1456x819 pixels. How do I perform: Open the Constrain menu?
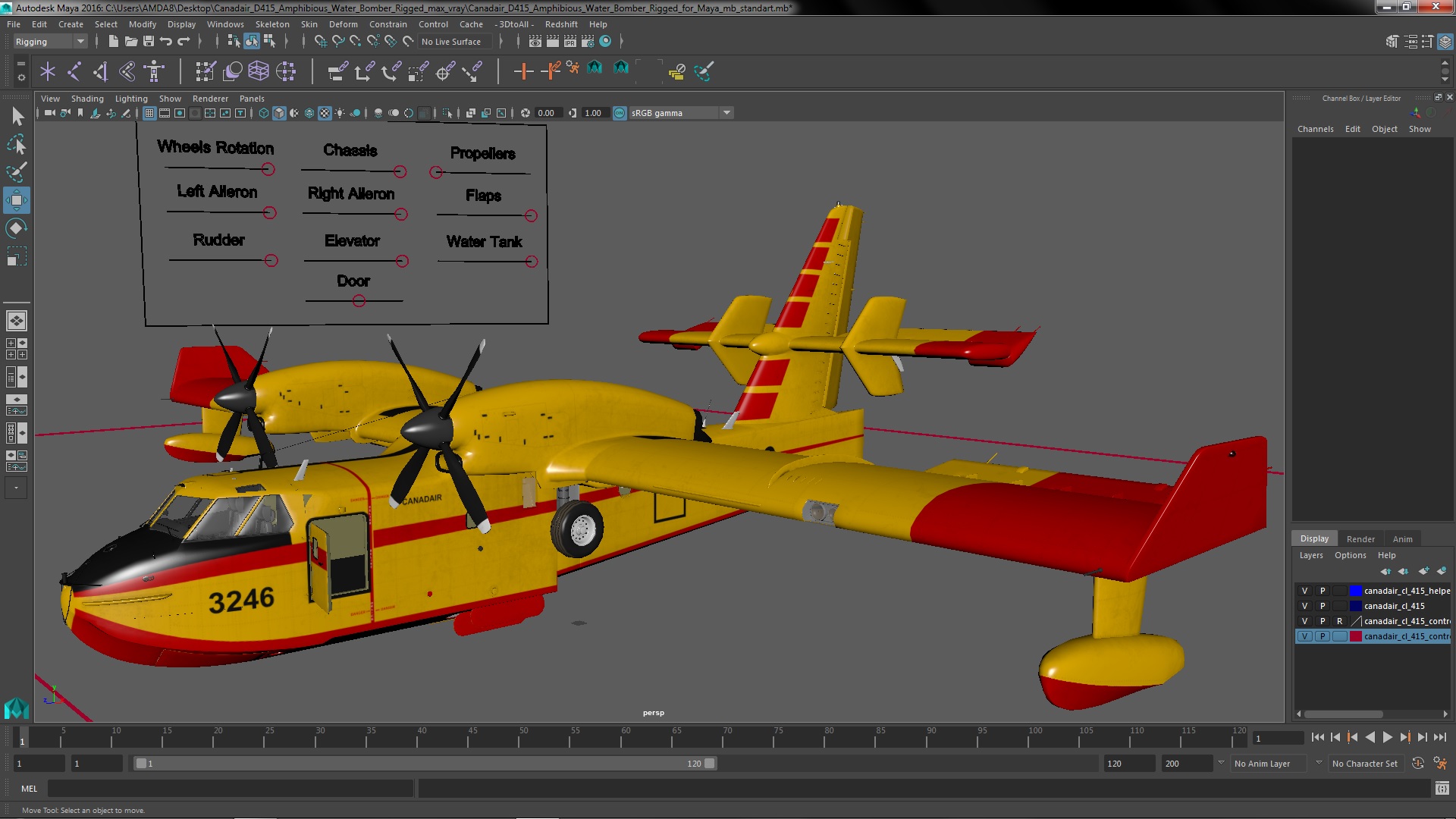tap(388, 24)
